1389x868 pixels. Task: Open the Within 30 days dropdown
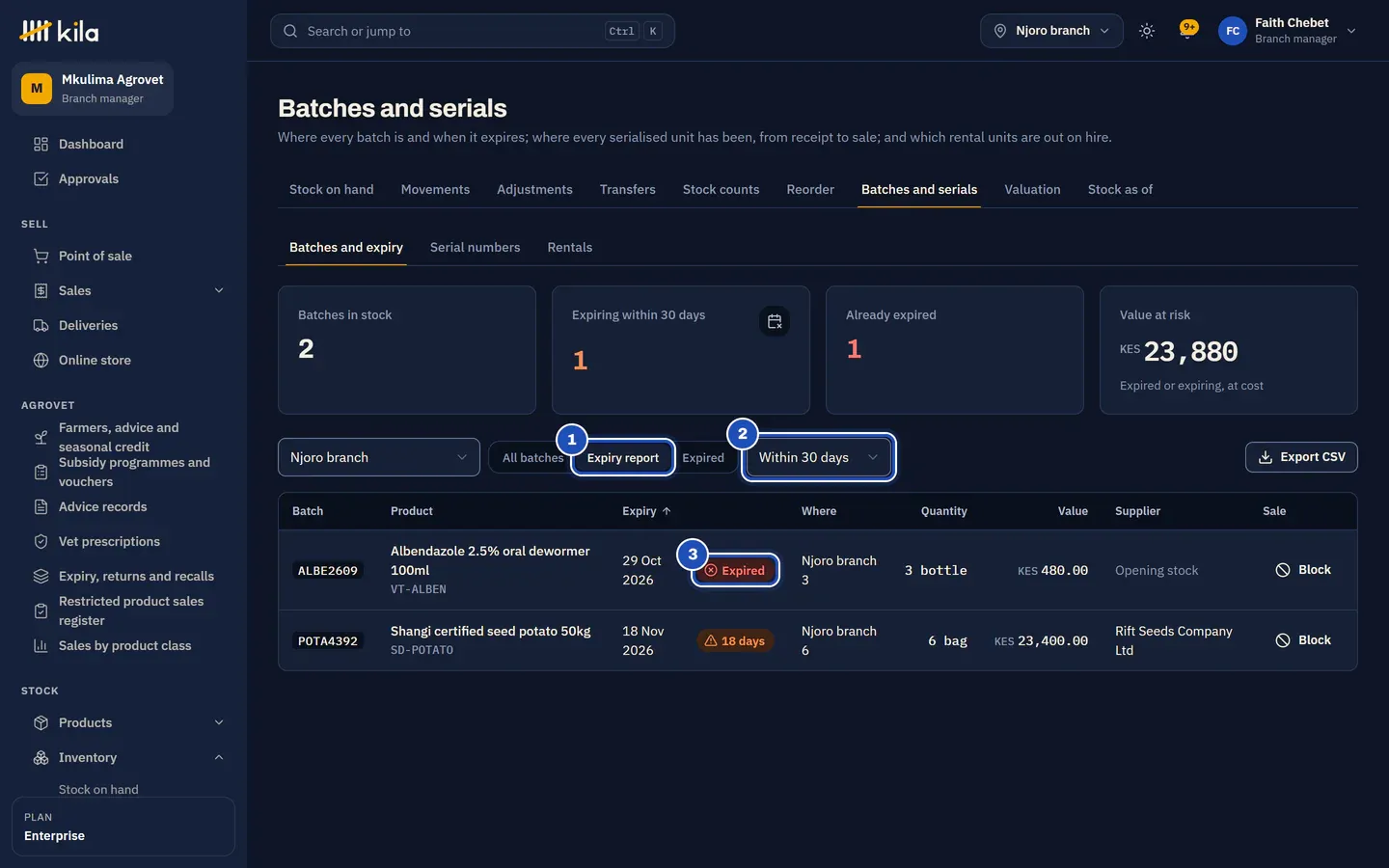point(819,457)
